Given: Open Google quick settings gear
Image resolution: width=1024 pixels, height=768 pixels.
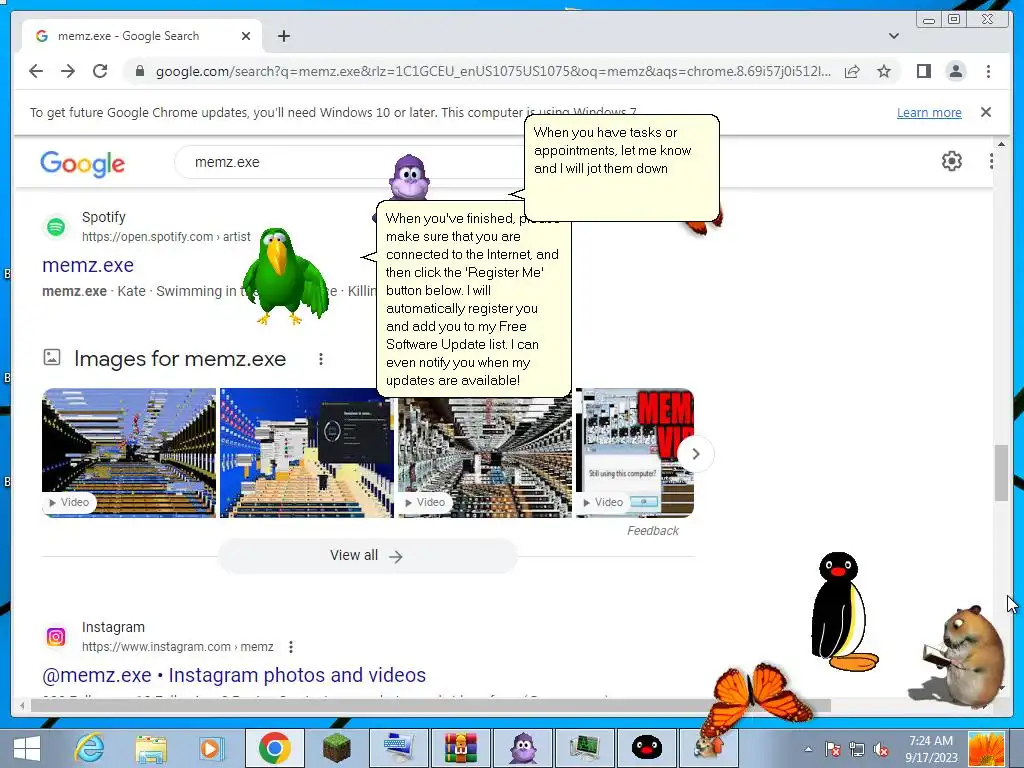Looking at the screenshot, I should [x=952, y=161].
